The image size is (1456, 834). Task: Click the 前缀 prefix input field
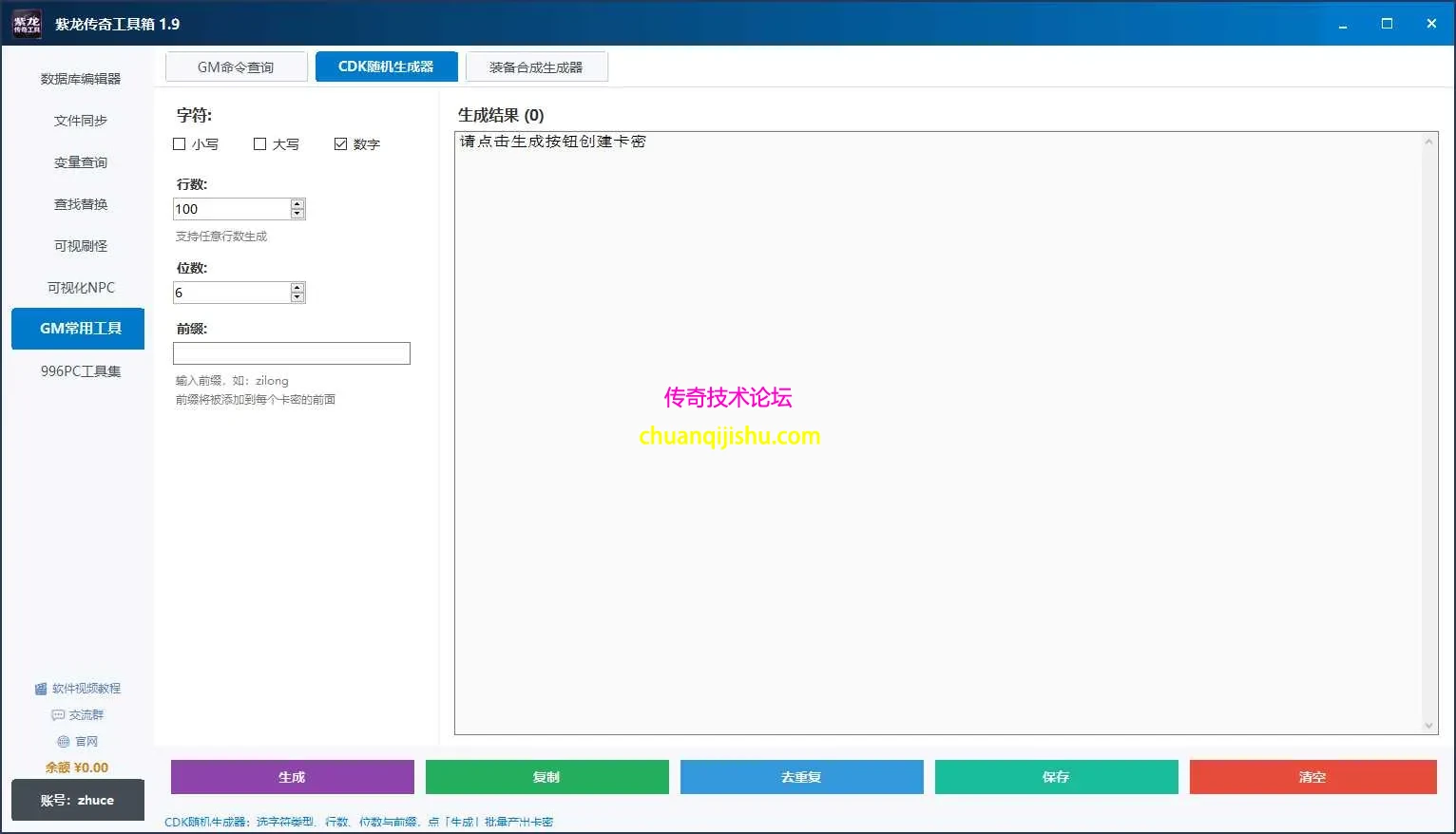coord(292,353)
